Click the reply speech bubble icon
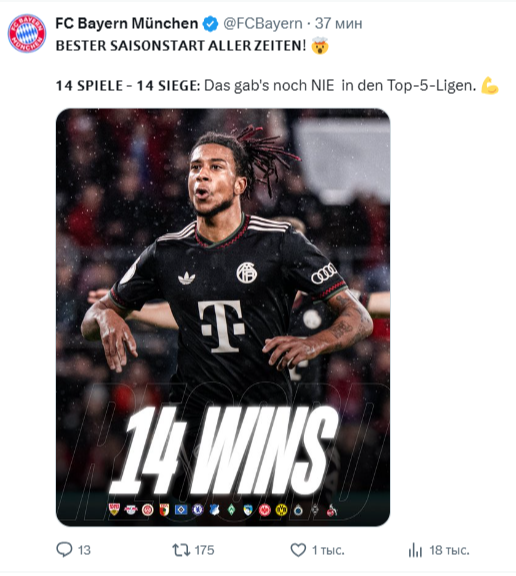 (x=64, y=550)
